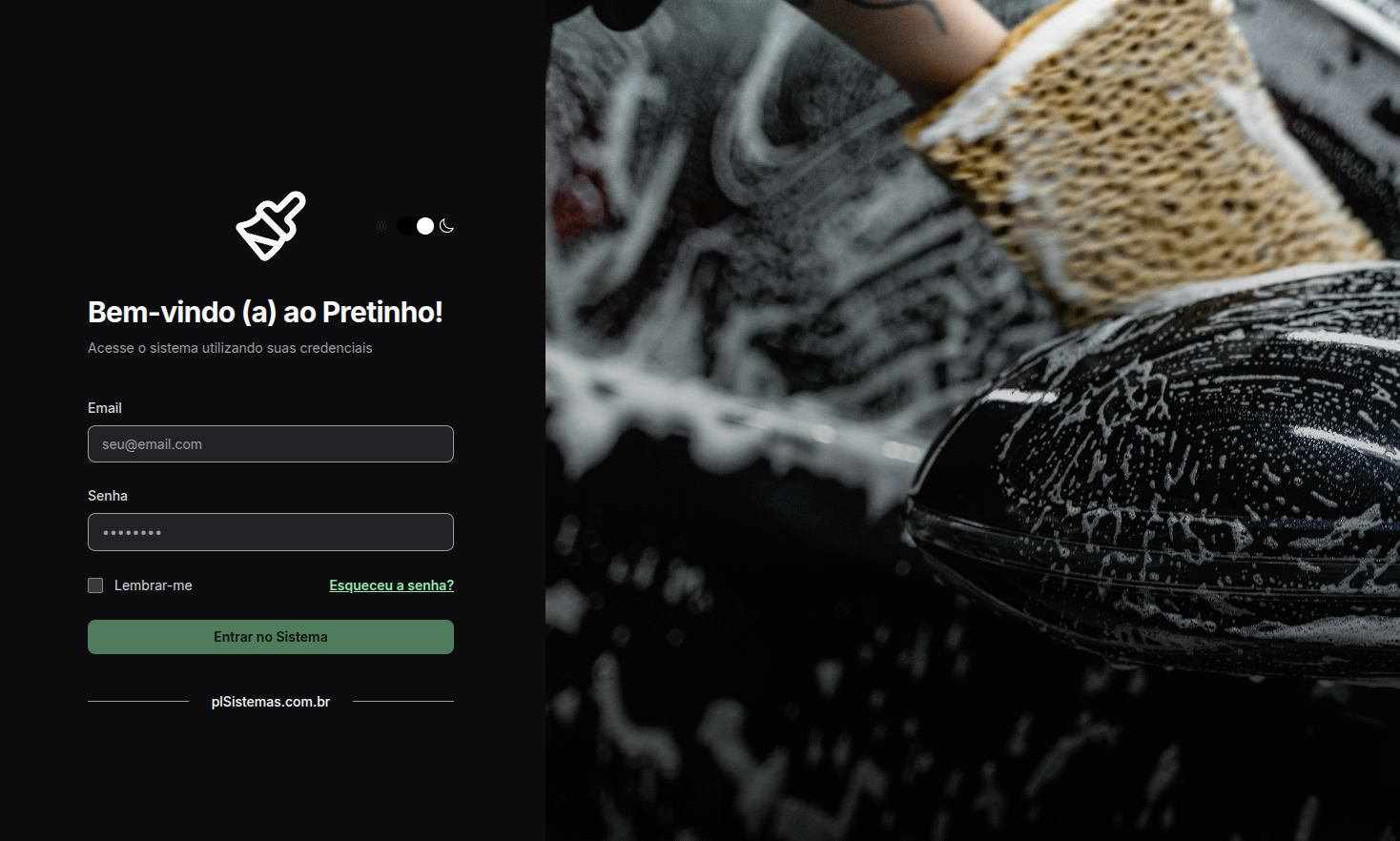Screen dimensions: 1400x841
Task: Click the Acesse o sistema subtitle text
Action: click(230, 348)
